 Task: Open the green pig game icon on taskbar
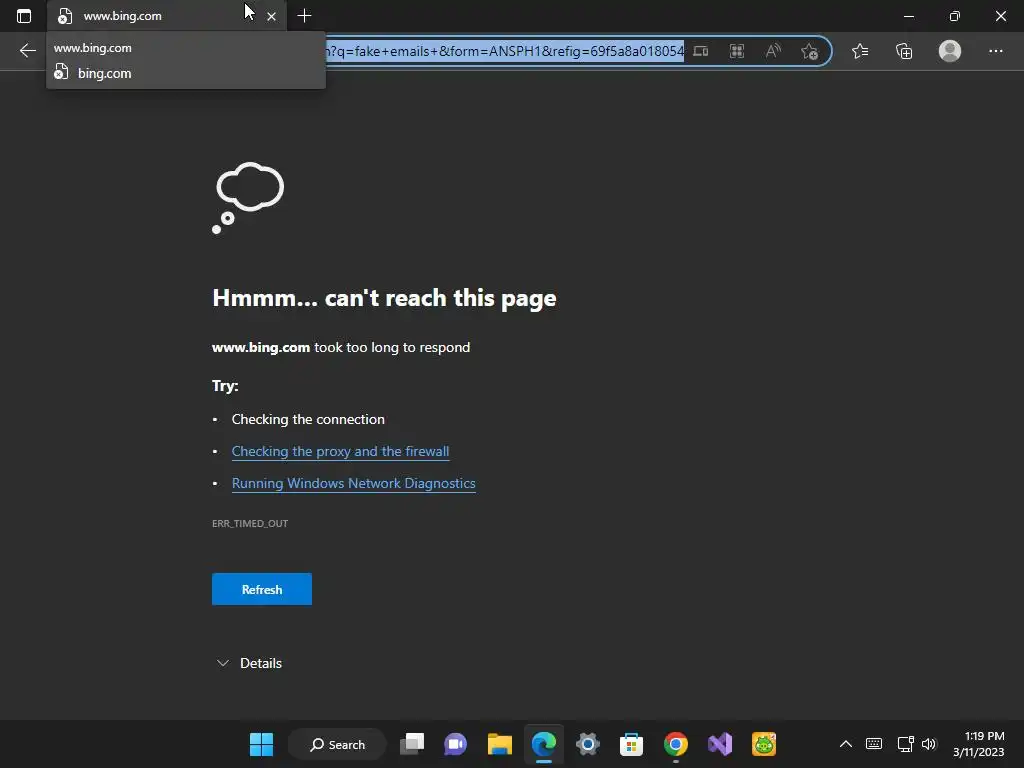click(x=763, y=744)
